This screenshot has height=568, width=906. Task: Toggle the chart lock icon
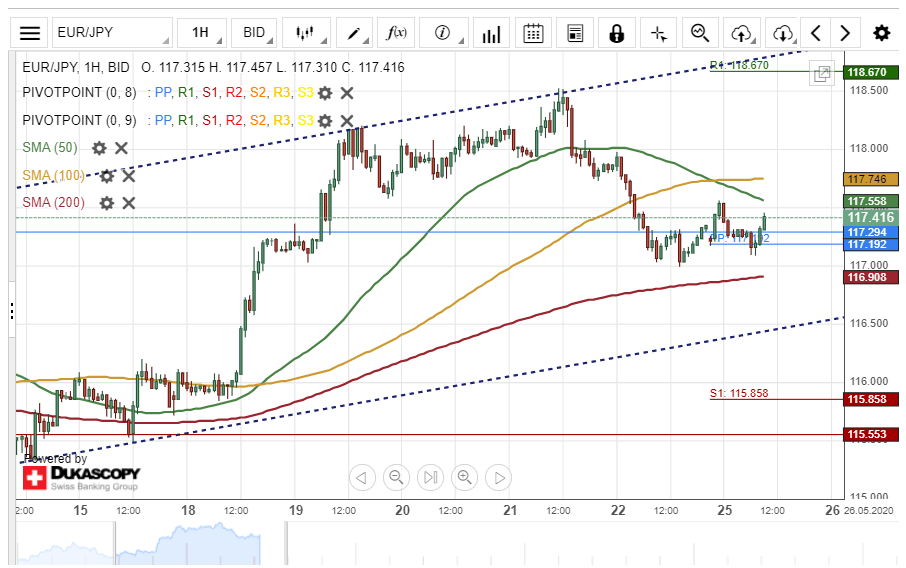click(x=617, y=33)
